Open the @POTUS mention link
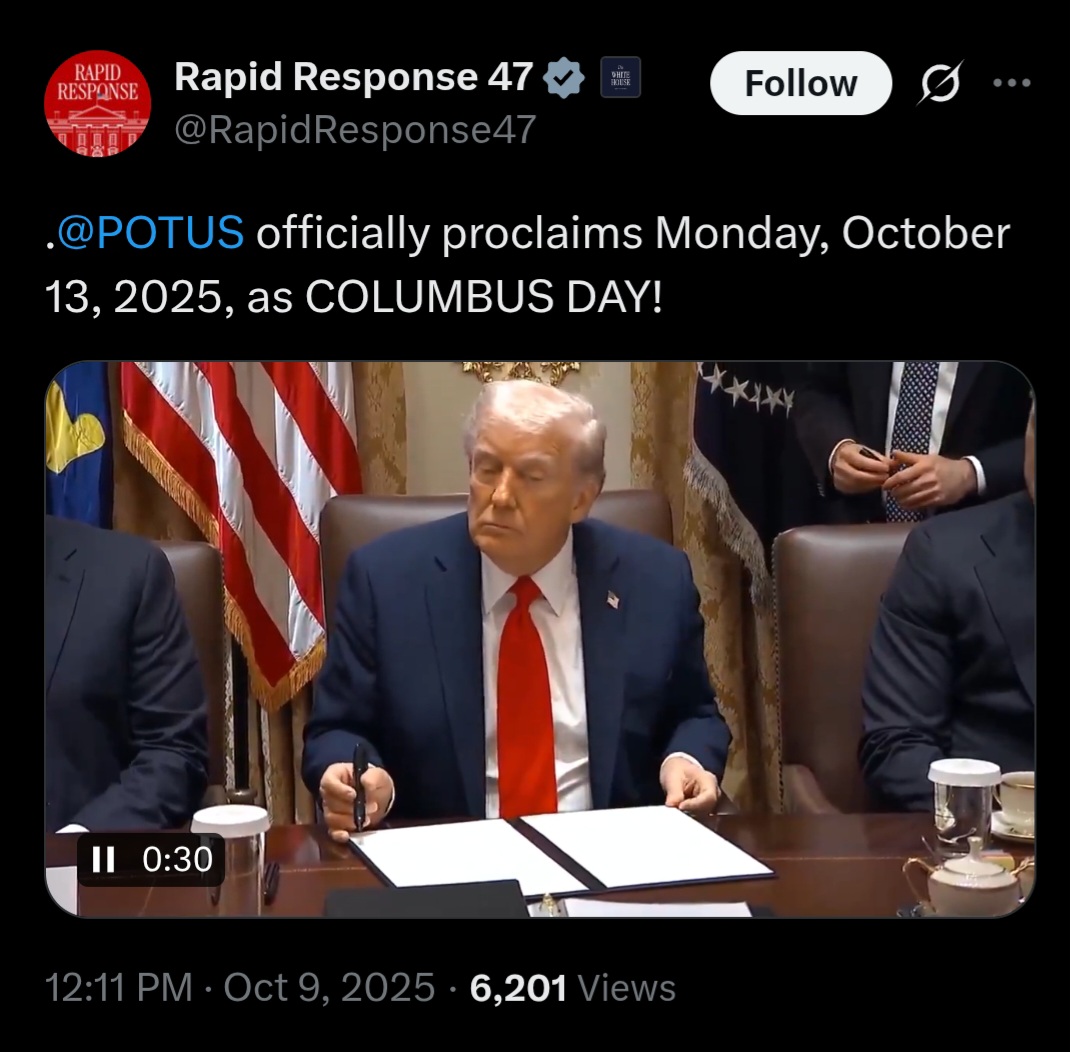 pos(150,233)
